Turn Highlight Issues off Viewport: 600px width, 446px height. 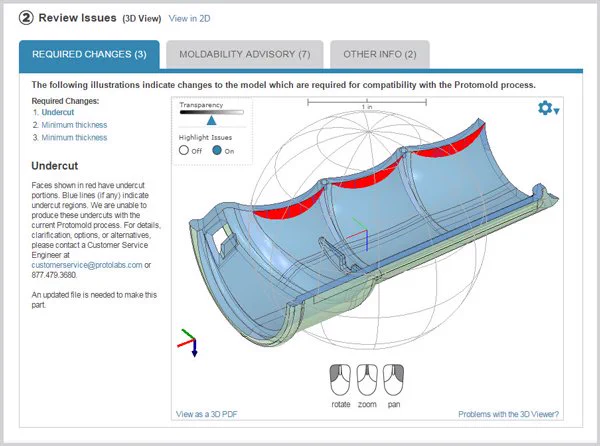click(x=184, y=150)
